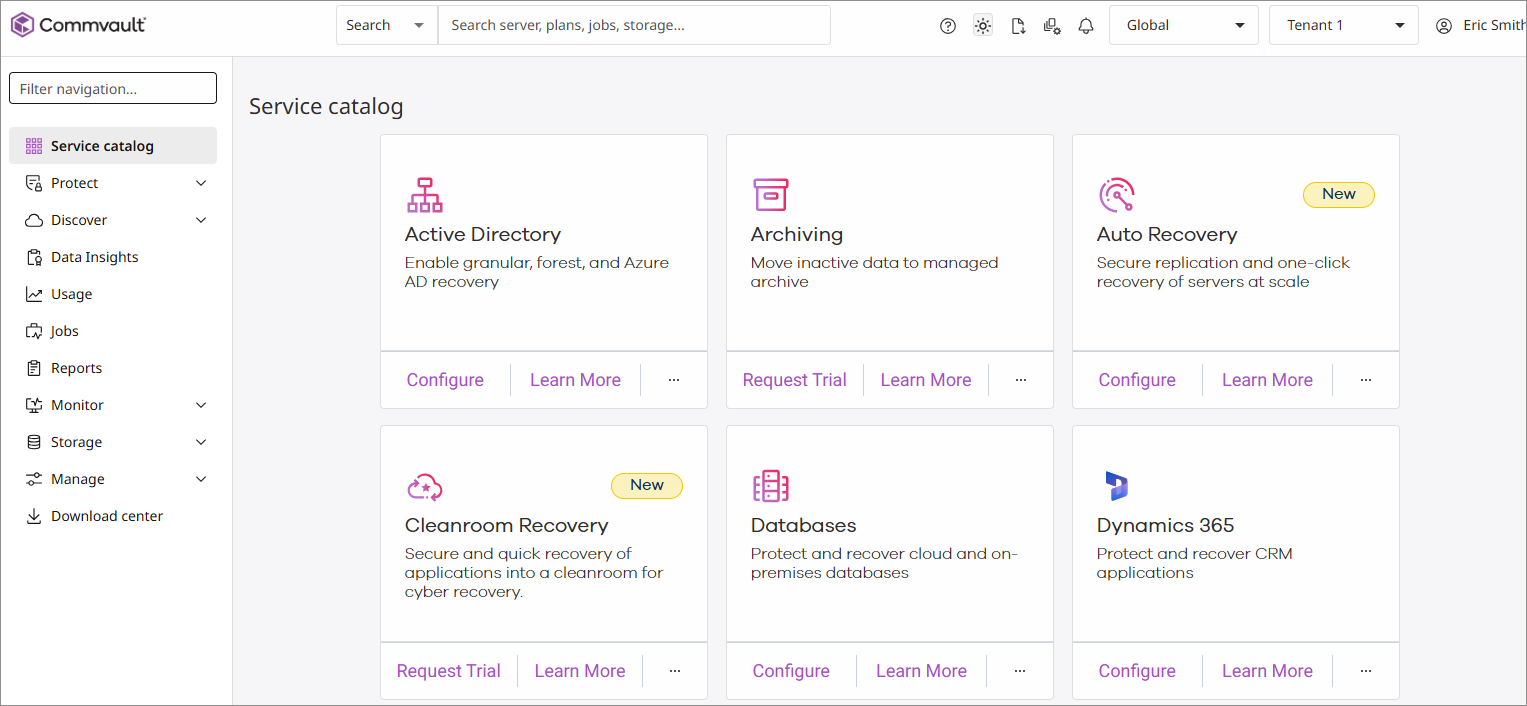
Task: Click Learn More for Dynamics 365
Action: pos(1267,671)
